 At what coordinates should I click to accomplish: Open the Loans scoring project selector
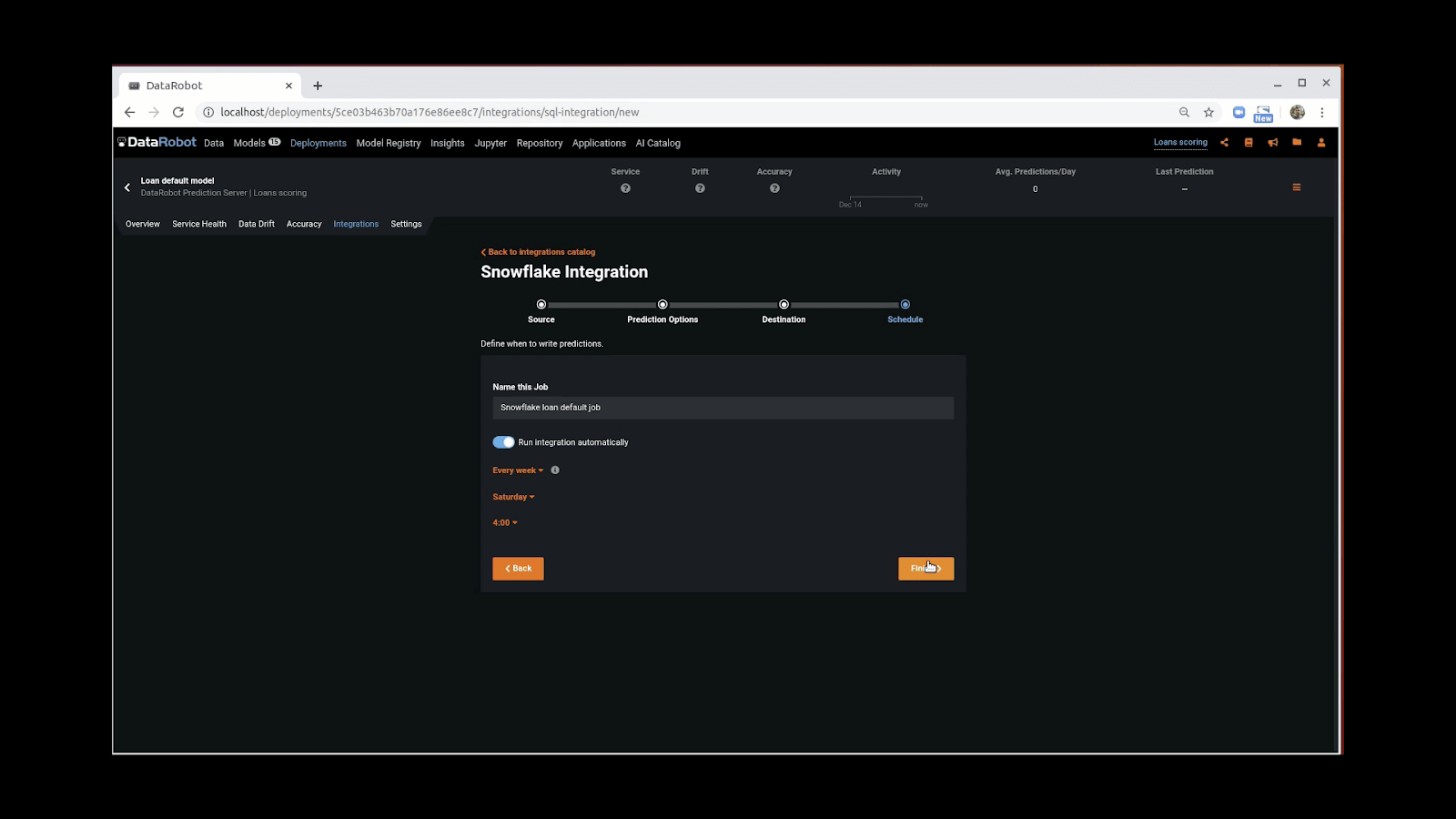point(1180,142)
